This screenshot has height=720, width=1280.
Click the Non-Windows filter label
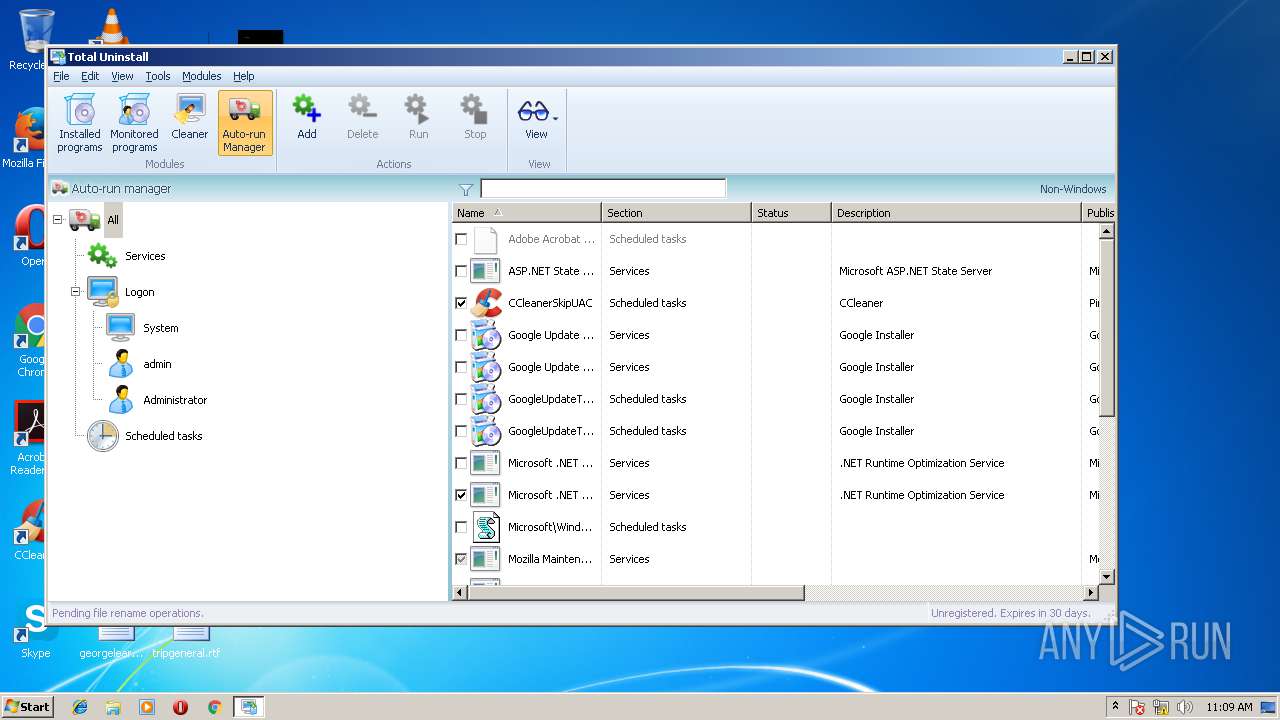(1073, 189)
